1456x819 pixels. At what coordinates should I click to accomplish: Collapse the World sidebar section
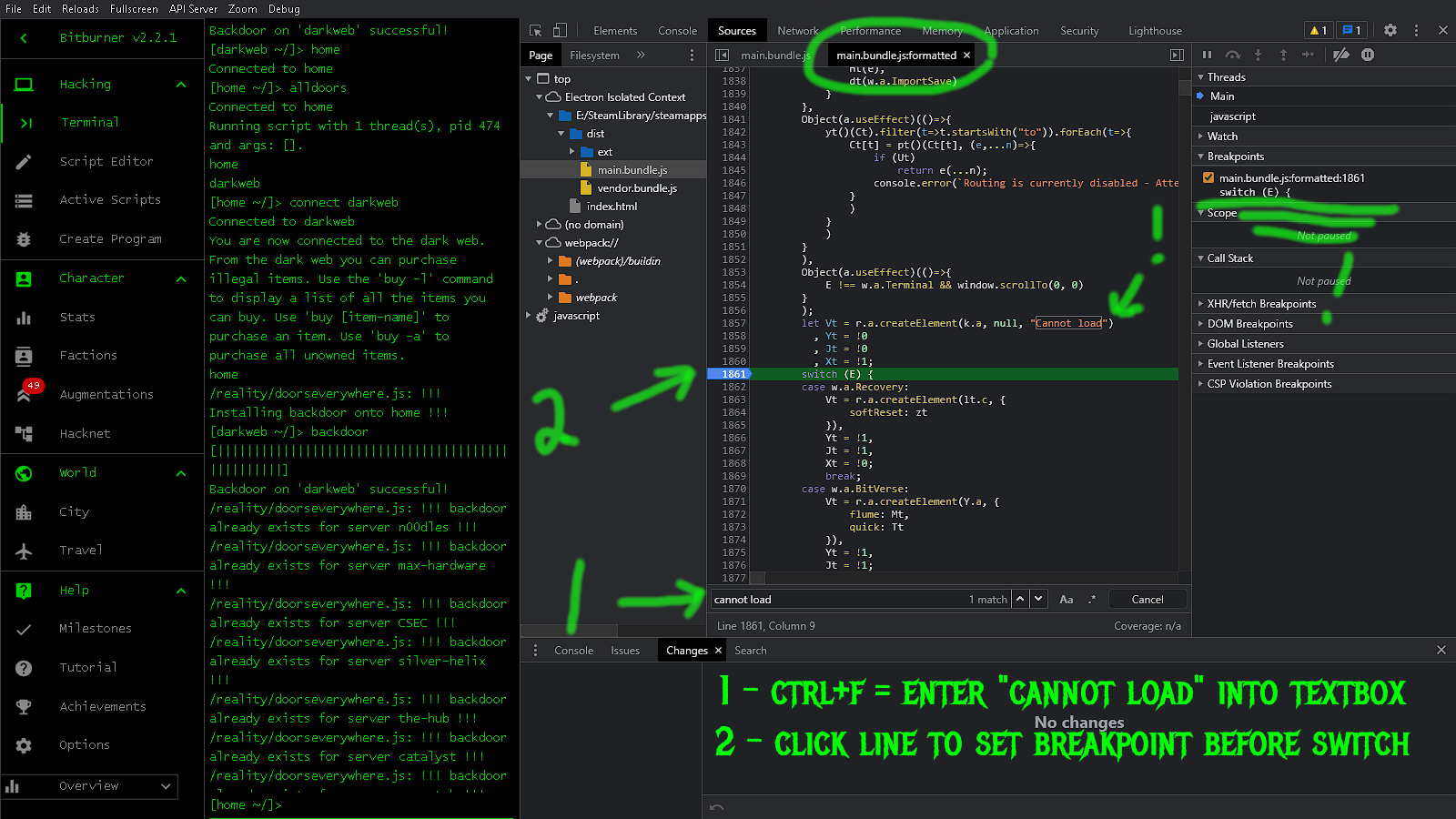click(181, 473)
